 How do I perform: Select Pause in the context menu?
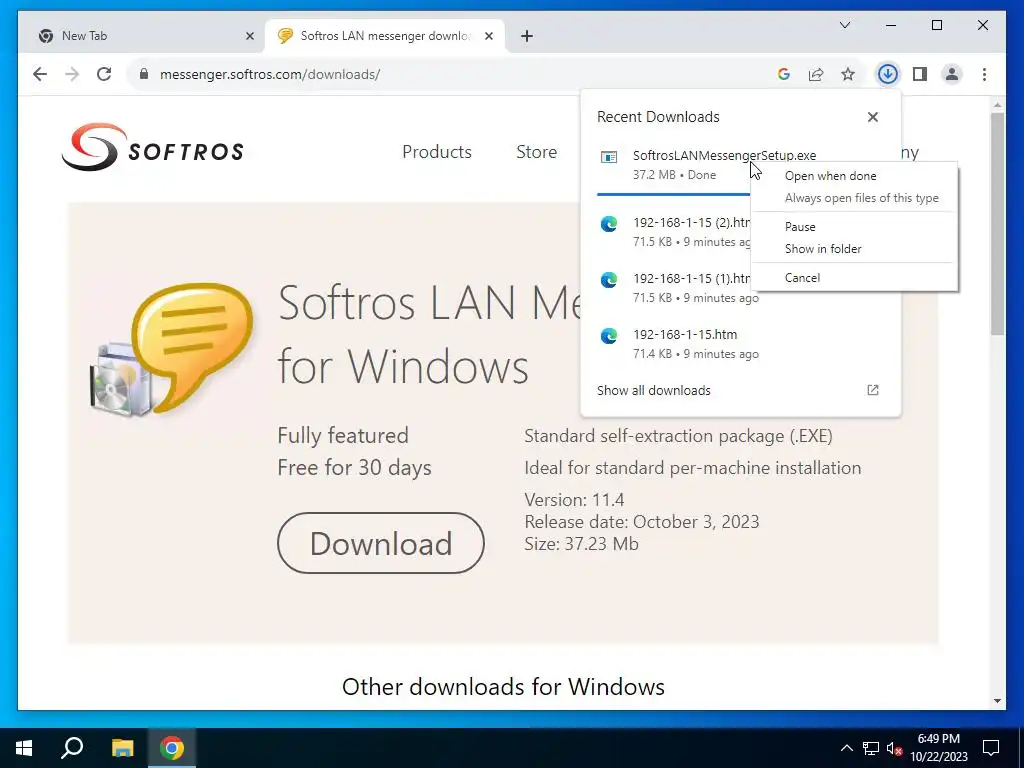pos(855,227)
